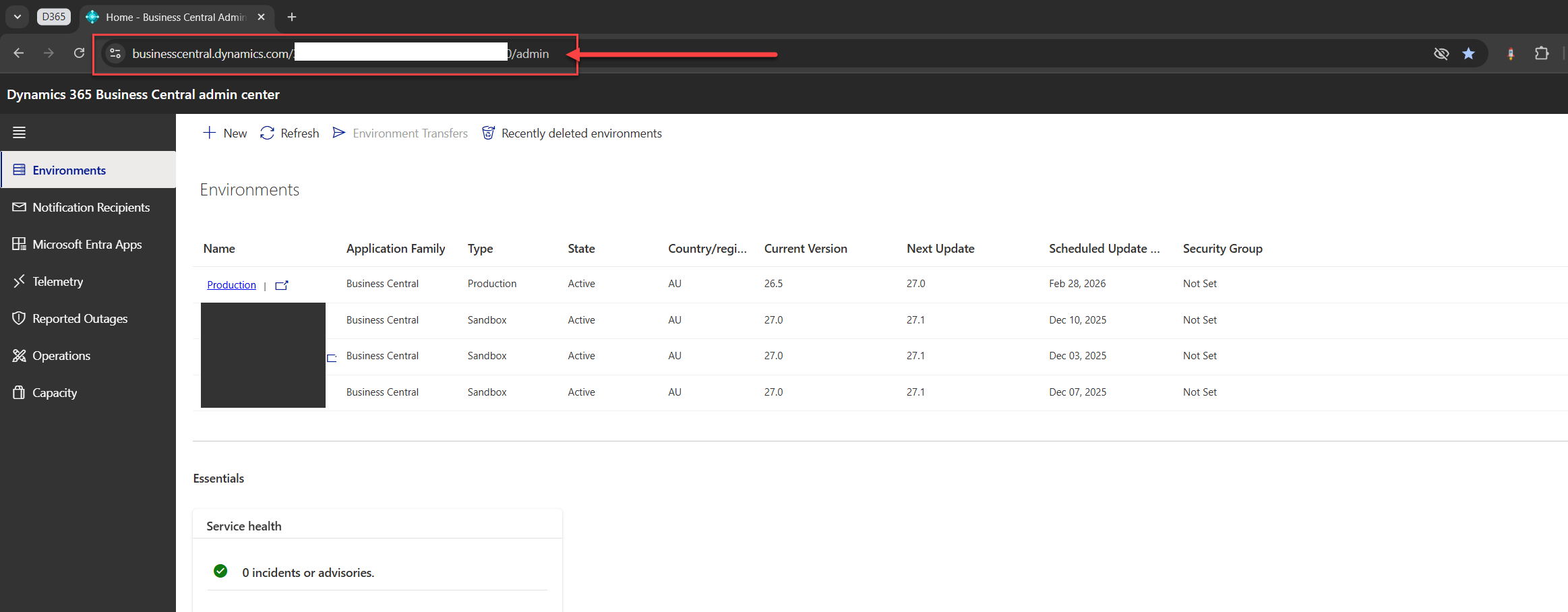This screenshot has height=612, width=1568.
Task: Click the browser forward arrow
Action: pyautogui.click(x=49, y=53)
